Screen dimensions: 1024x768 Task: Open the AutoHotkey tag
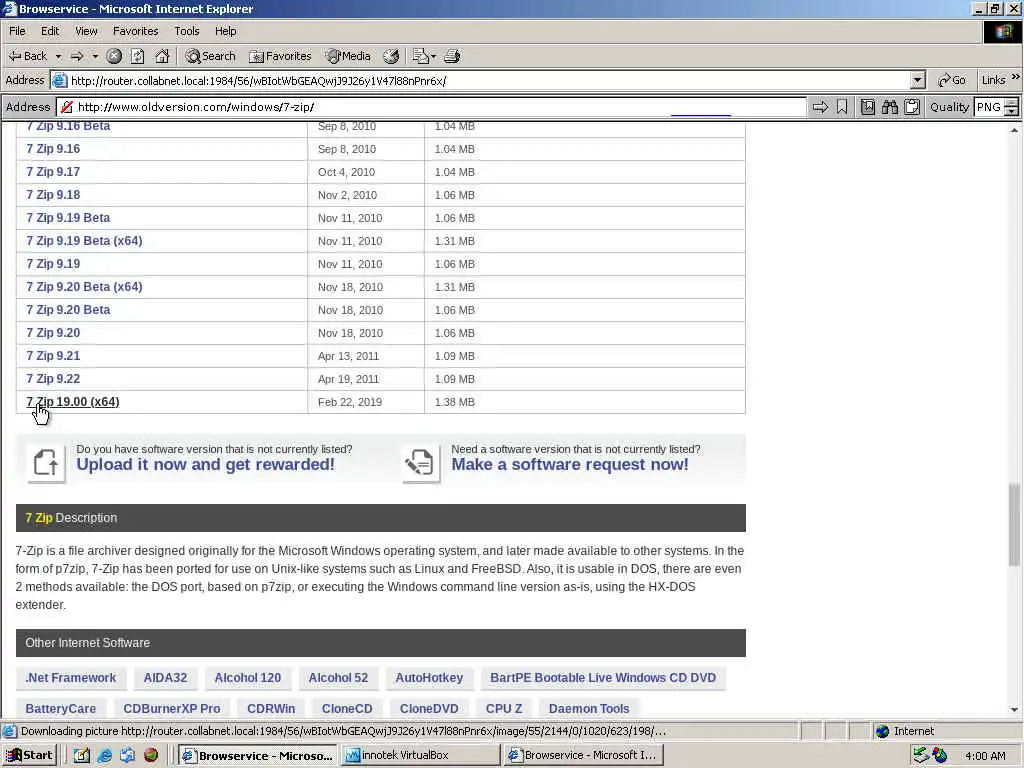(429, 678)
